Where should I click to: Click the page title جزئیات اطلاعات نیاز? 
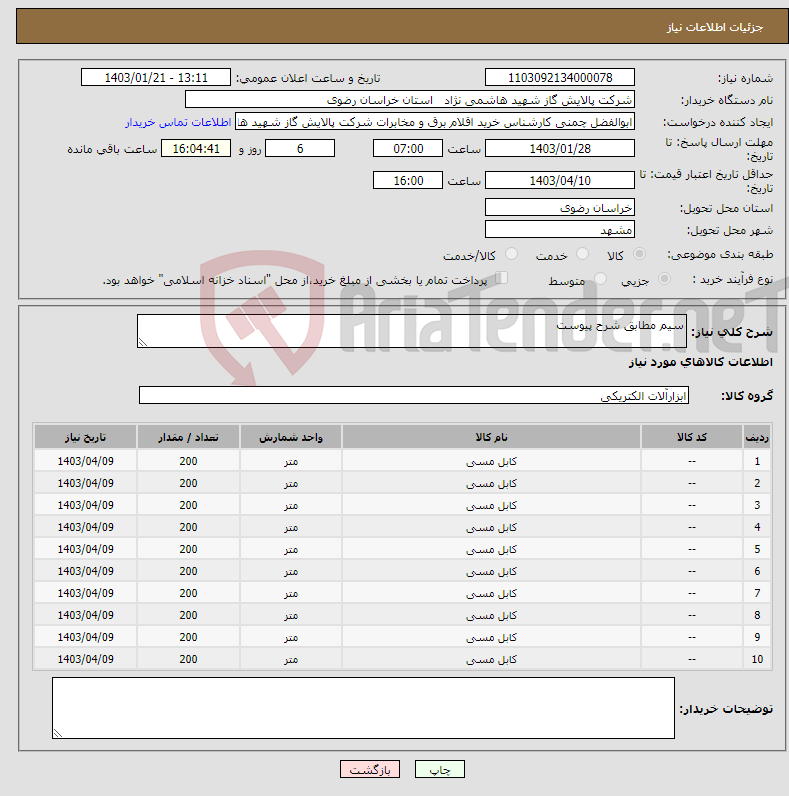[x=715, y=27]
